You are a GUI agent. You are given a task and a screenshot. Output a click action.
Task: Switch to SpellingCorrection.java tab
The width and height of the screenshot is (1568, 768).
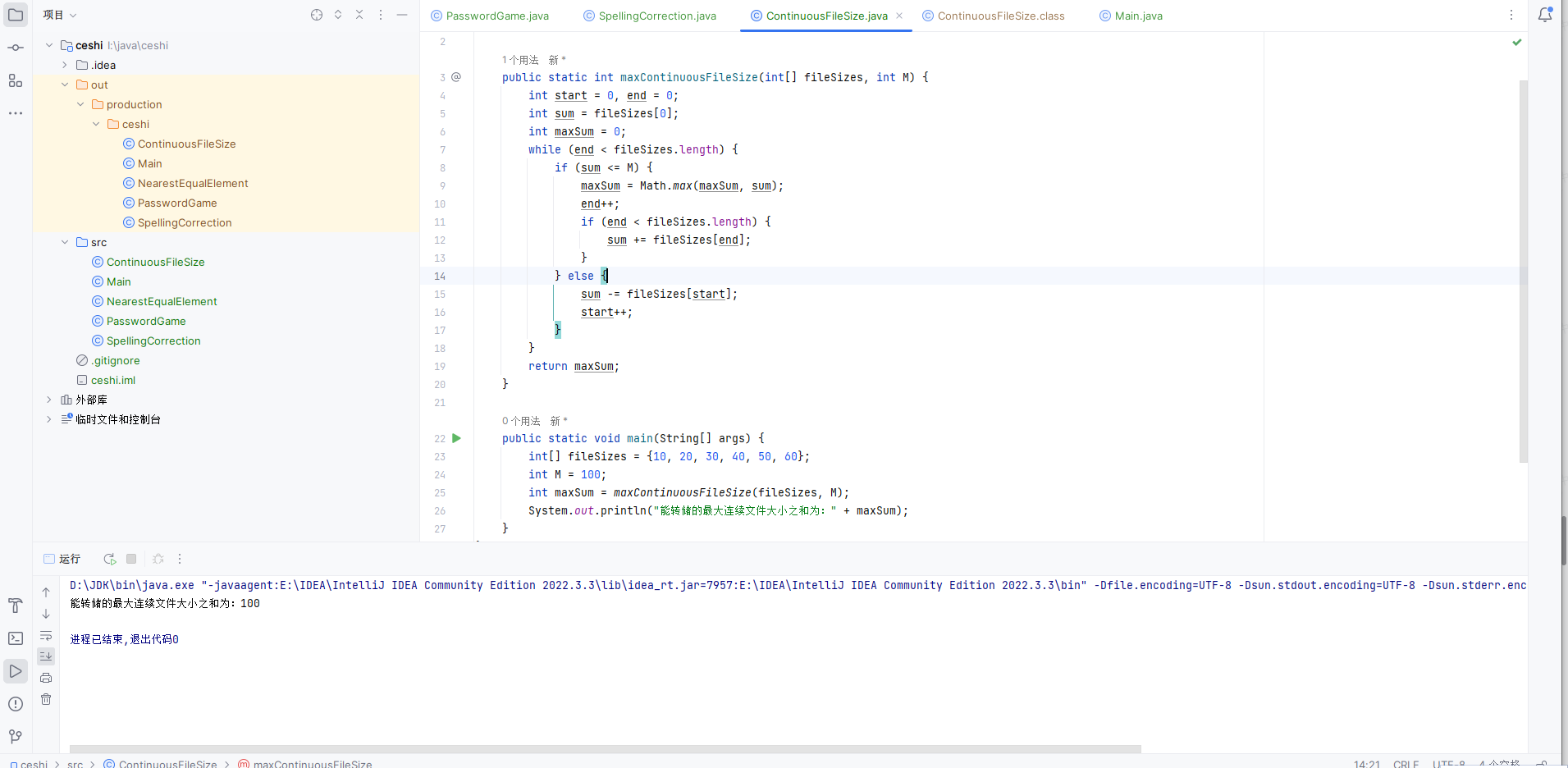pos(650,16)
